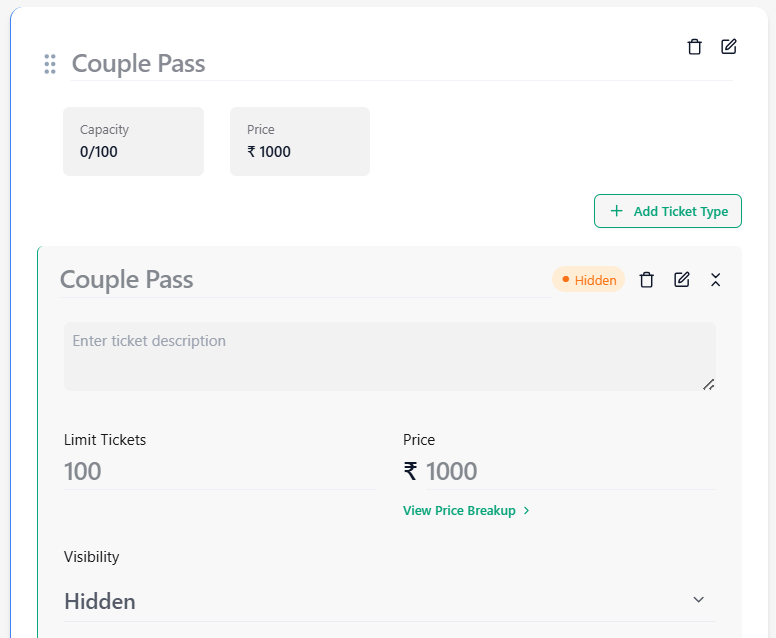Click the rupee symbol beside price 1000
This screenshot has width=776, height=638.
pyautogui.click(x=410, y=471)
